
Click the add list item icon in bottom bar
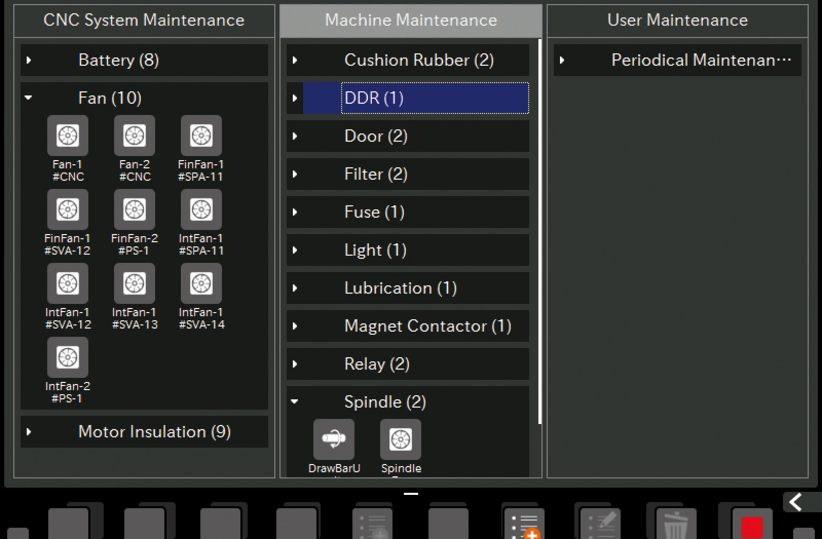click(x=523, y=524)
